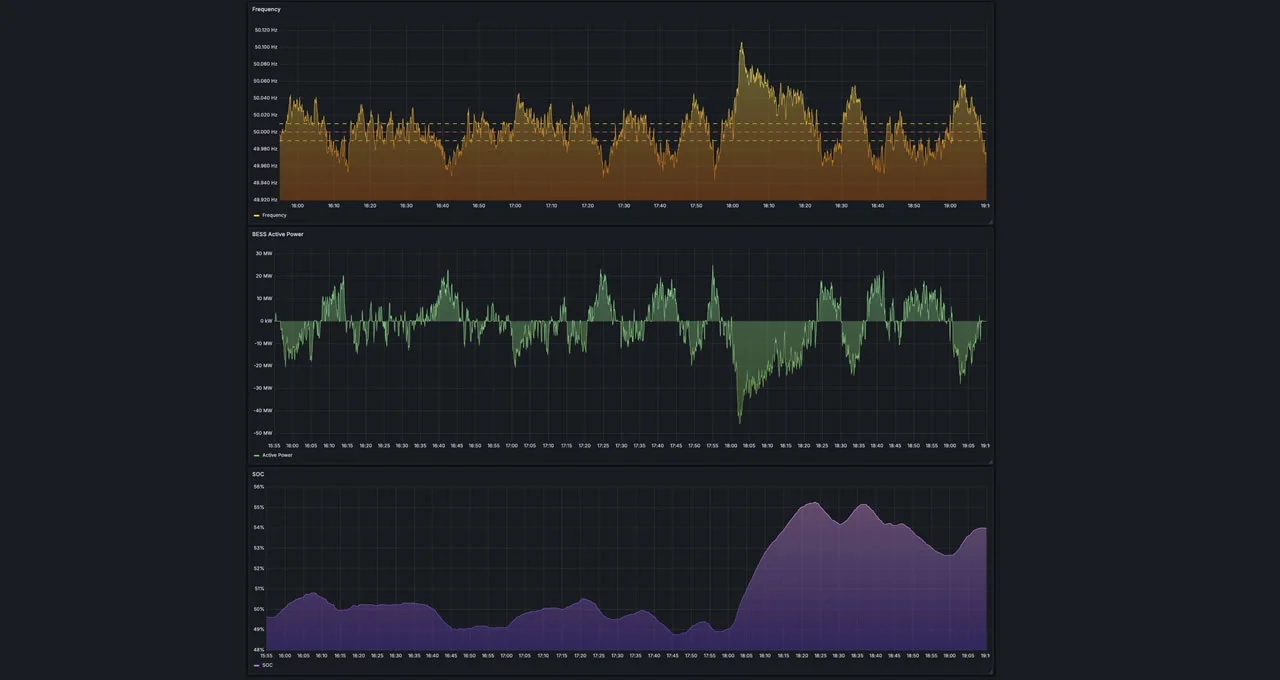Screen dimensions: 1280x680
Task: Click the purple SOC legend color swatch
Action: coord(257,665)
